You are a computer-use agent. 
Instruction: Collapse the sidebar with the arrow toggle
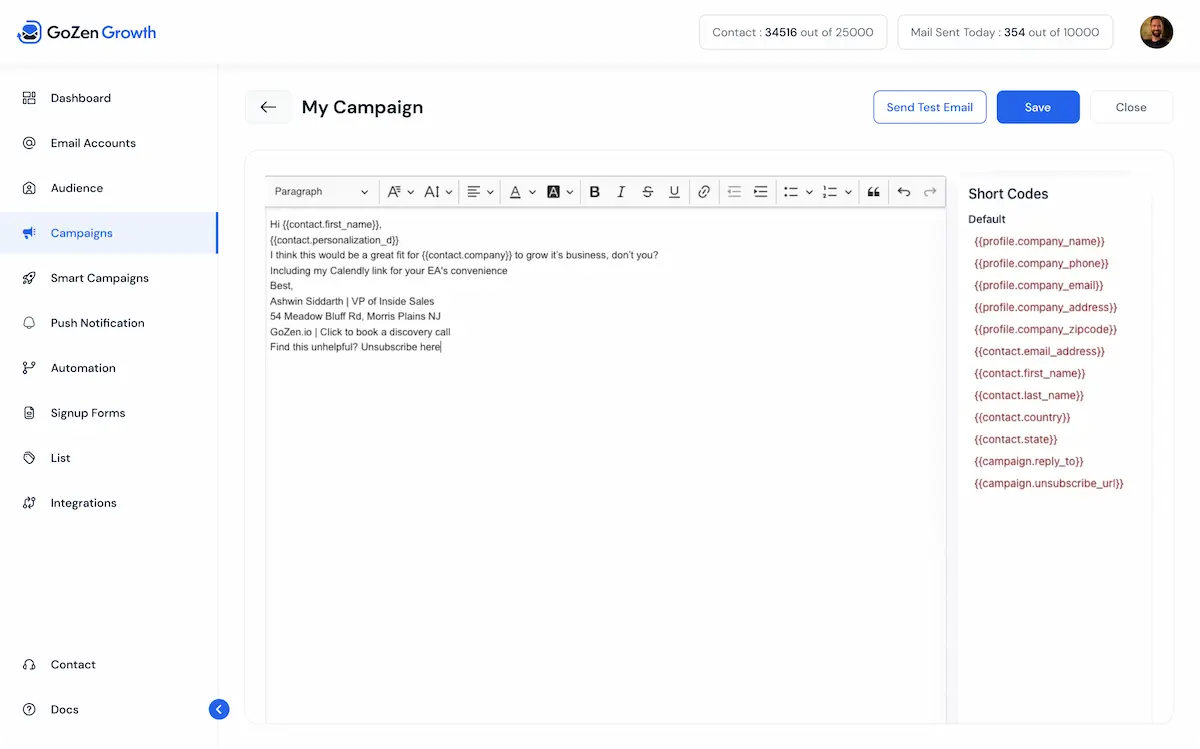(219, 709)
